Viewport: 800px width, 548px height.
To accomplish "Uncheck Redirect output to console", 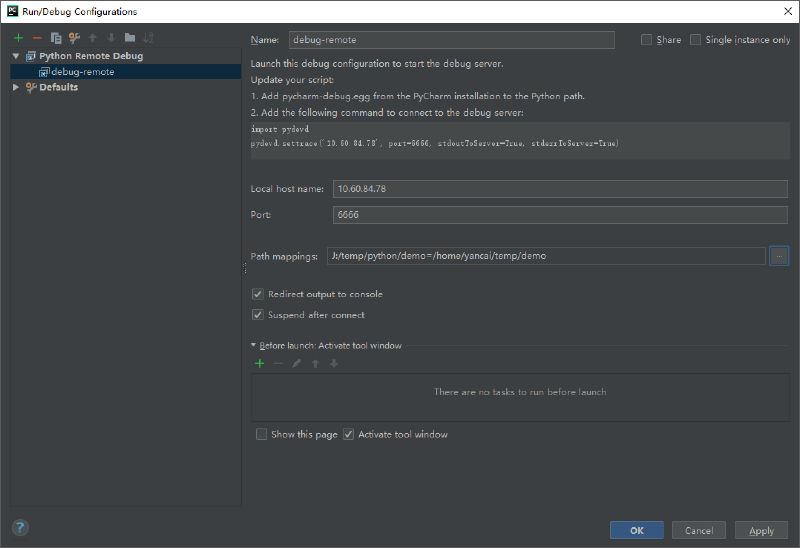I will tap(258, 294).
